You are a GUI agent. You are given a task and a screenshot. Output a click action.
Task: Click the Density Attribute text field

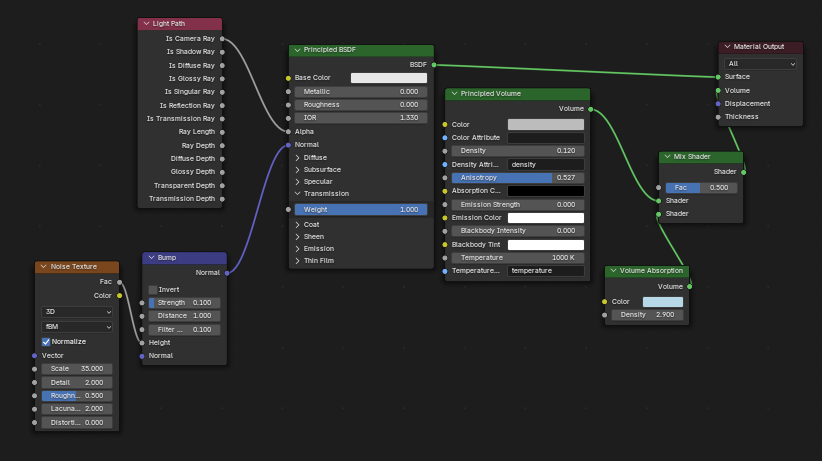point(545,164)
